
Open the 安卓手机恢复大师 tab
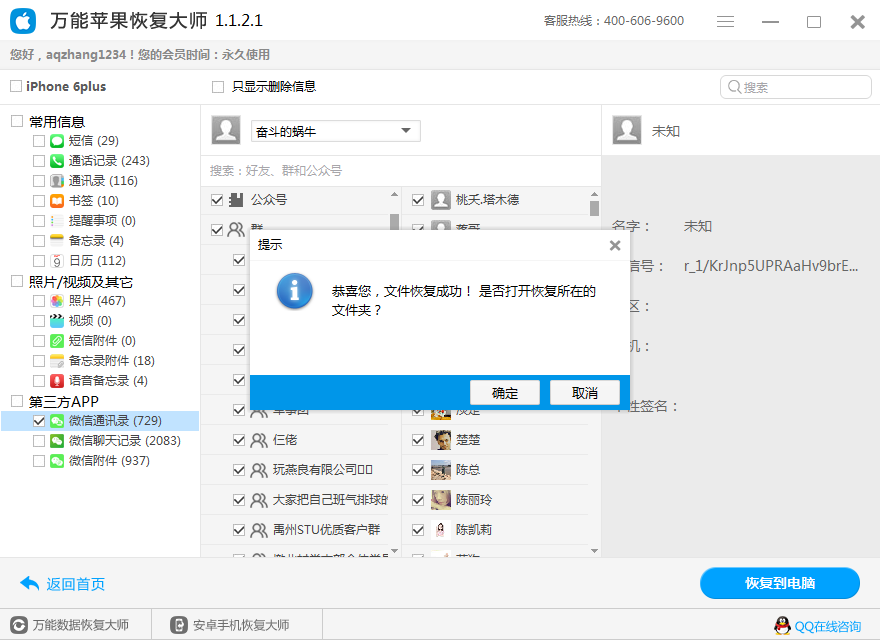click(x=237, y=625)
